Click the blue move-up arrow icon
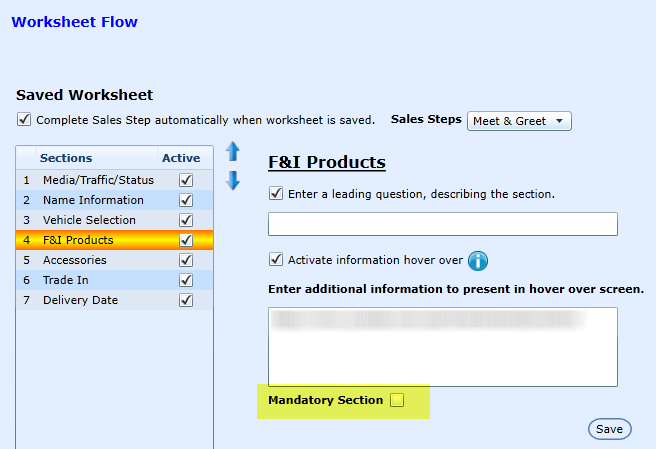656x449 pixels. coord(233,152)
